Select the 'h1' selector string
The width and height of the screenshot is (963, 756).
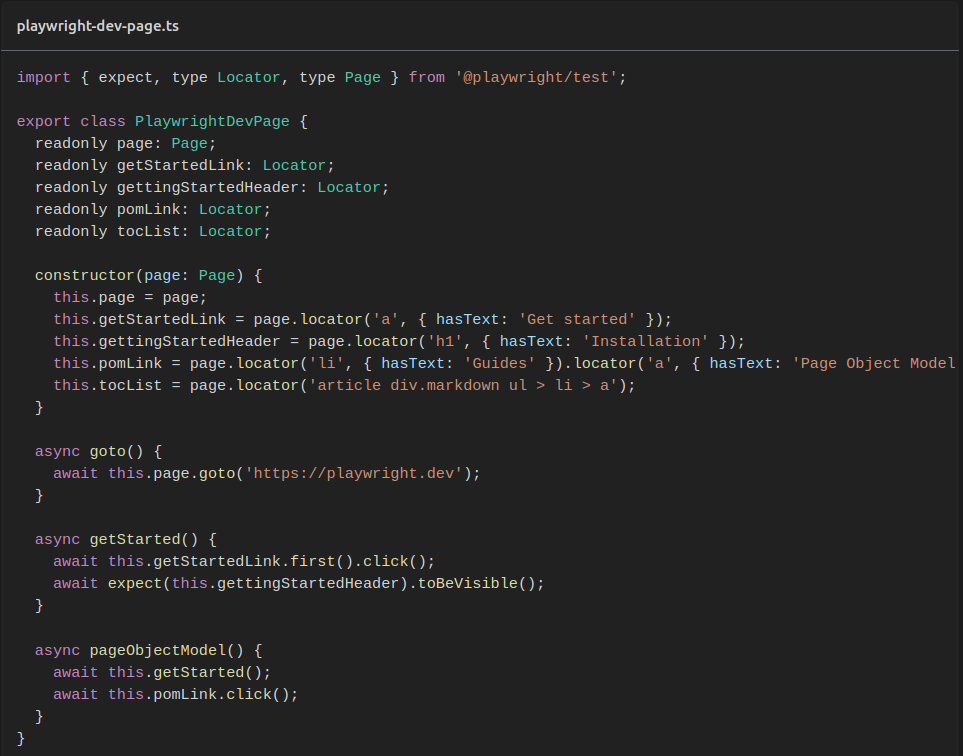pyautogui.click(x=445, y=342)
